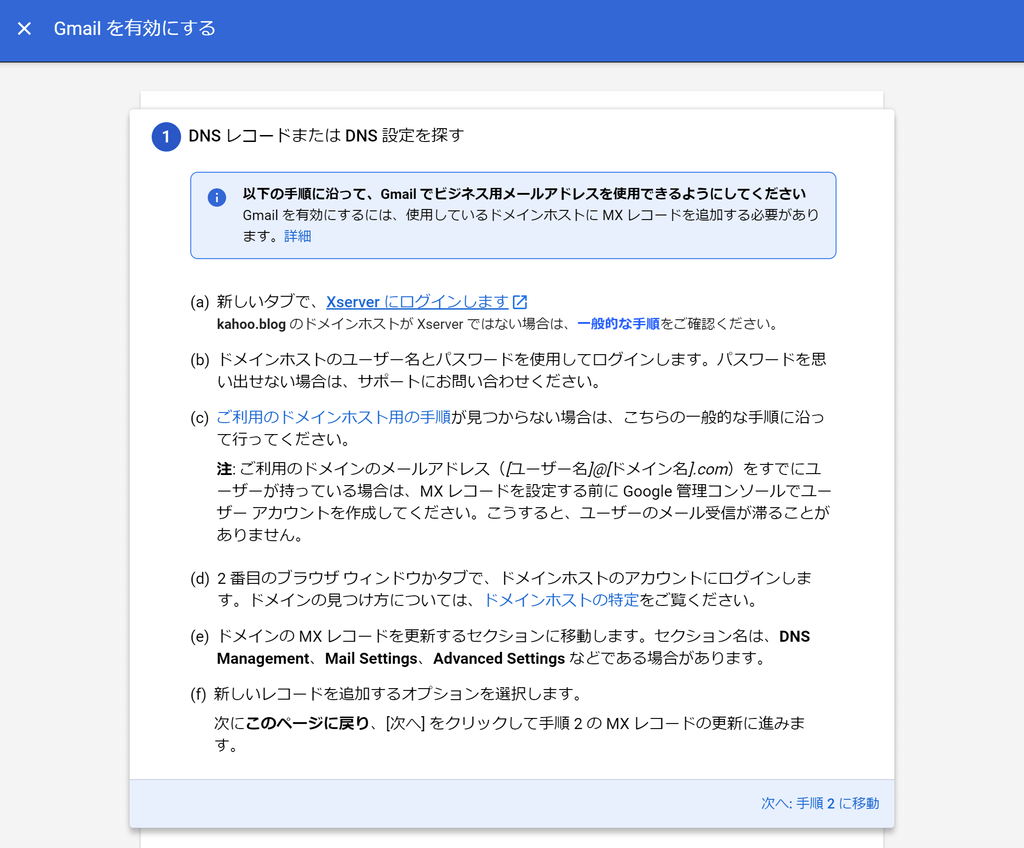Viewport: 1024px width, 848px height.
Task: Click the Gmail を有効にする title text
Action: [x=135, y=28]
